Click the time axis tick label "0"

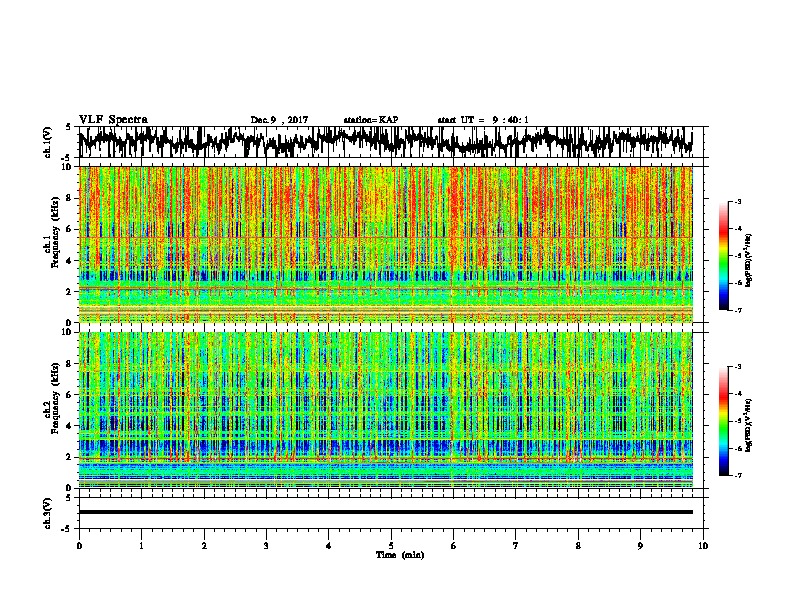coord(79,546)
